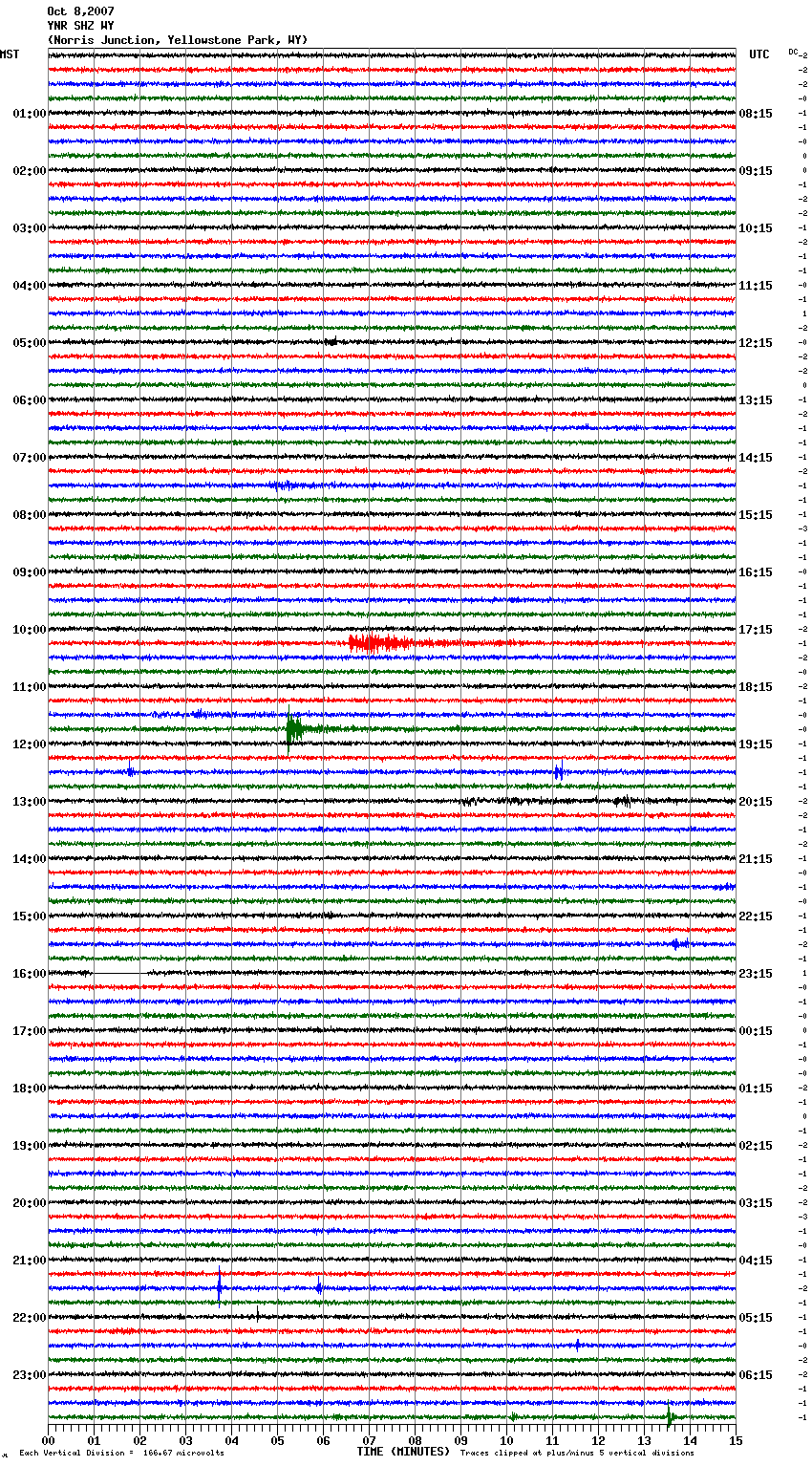The width and height of the screenshot is (812, 1466).
Task: Click the '21:00' MST time label
Action: (x=30, y=1261)
